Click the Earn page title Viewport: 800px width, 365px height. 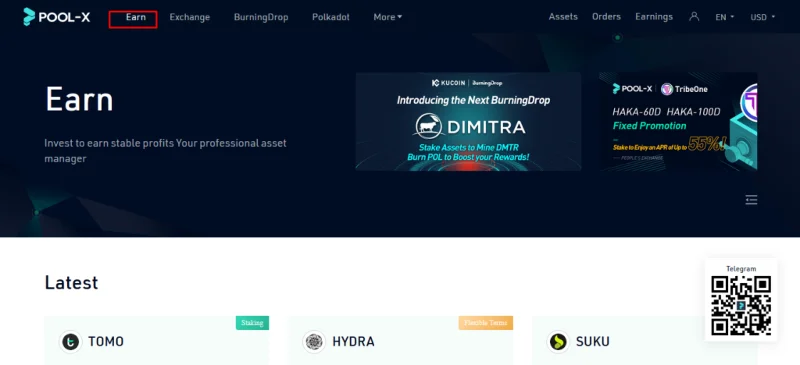[x=79, y=99]
